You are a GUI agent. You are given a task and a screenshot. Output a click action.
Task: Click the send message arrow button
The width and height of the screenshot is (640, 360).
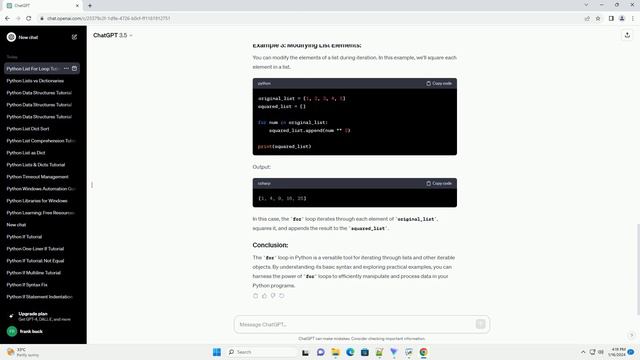480,324
